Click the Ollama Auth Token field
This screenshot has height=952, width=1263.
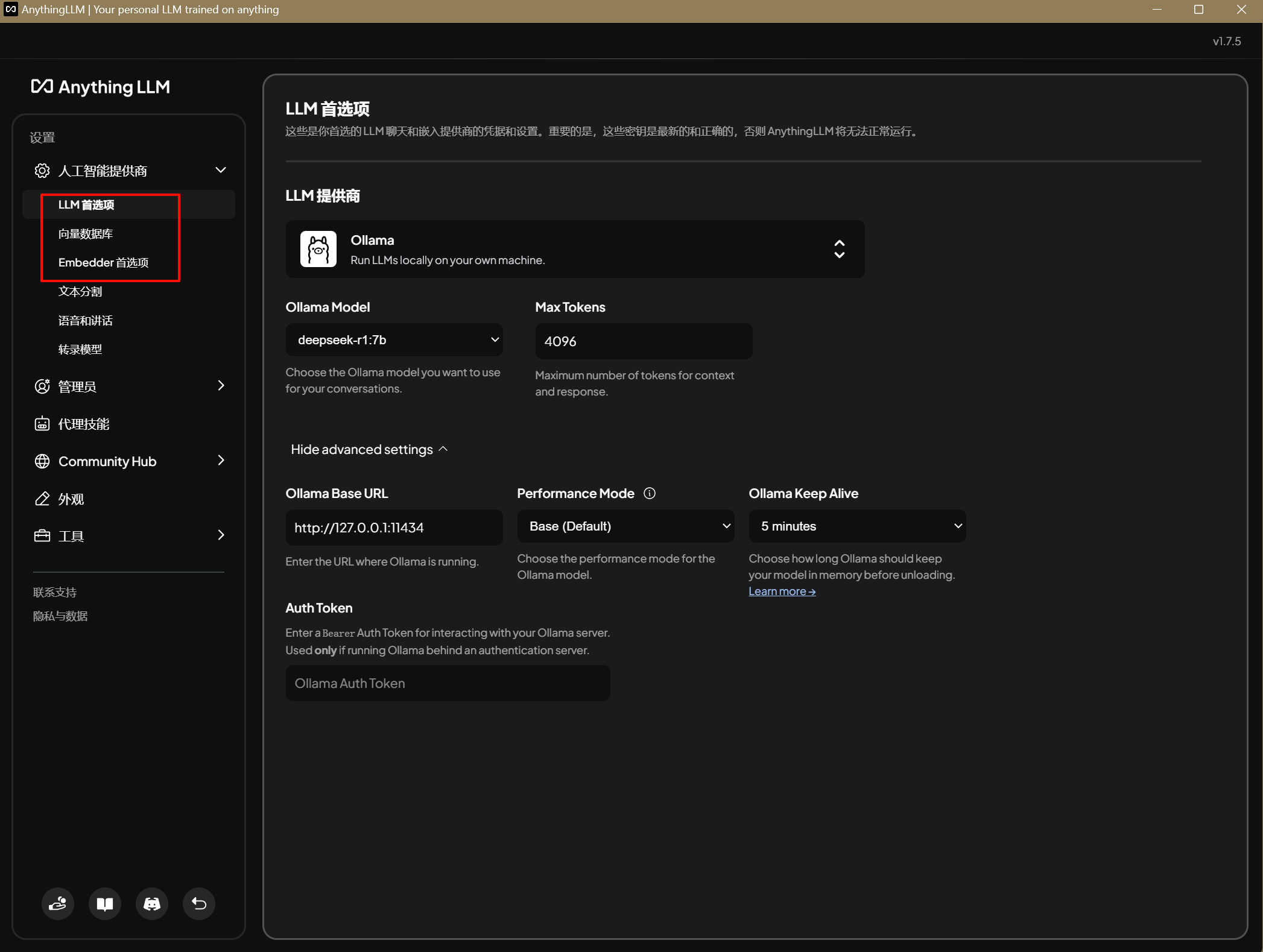448,683
